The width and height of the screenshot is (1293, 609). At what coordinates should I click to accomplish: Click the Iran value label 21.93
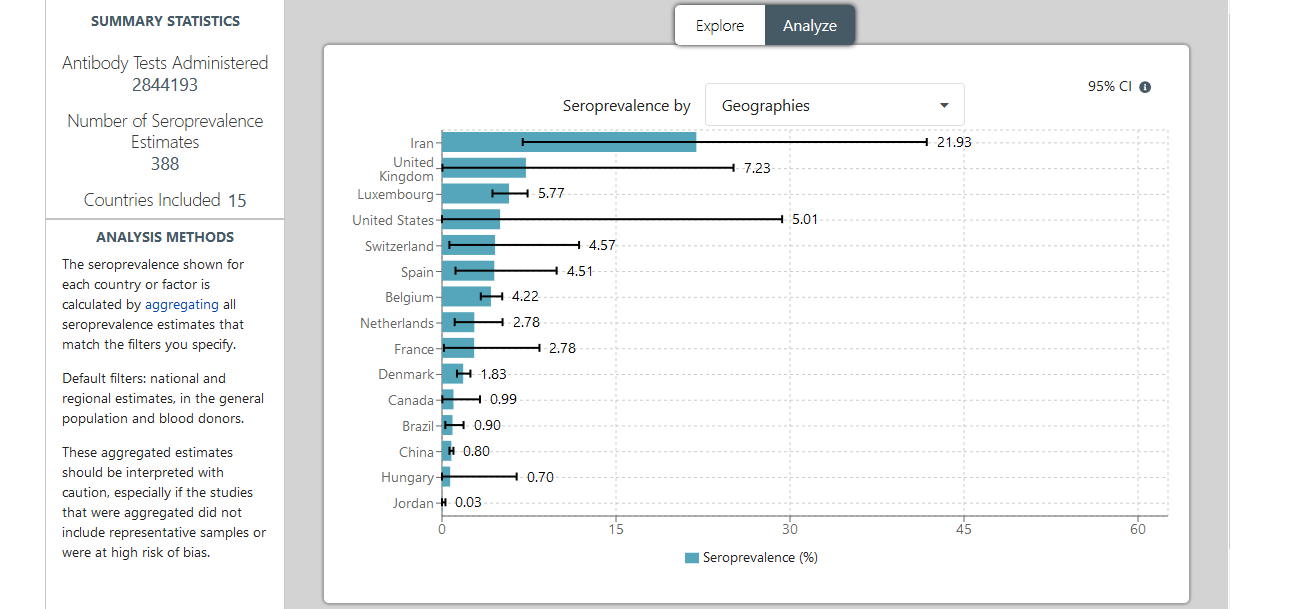(x=954, y=142)
